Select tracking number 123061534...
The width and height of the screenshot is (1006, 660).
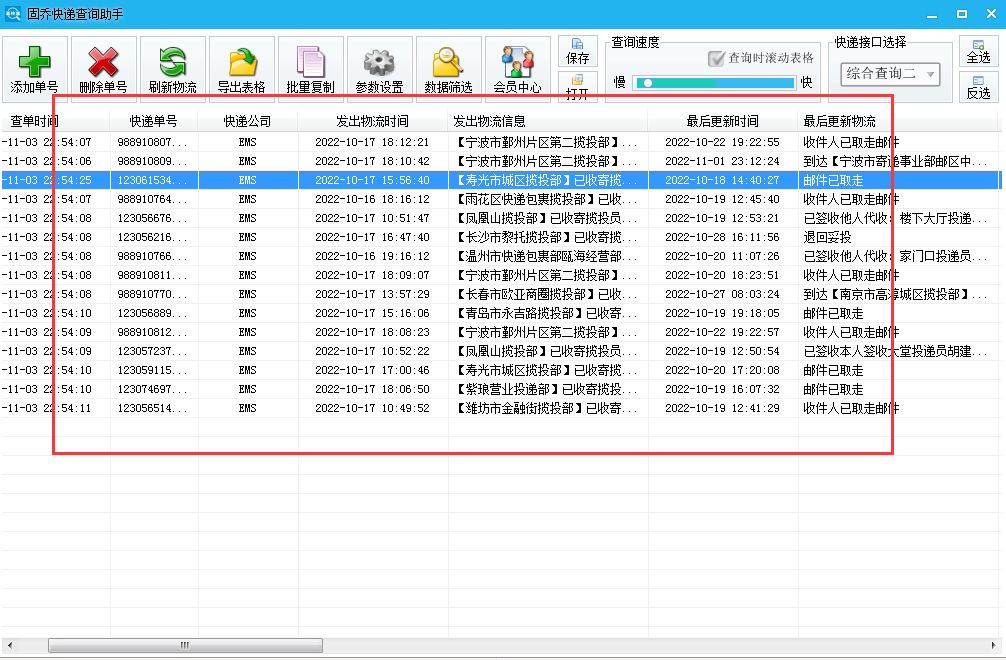tap(152, 180)
